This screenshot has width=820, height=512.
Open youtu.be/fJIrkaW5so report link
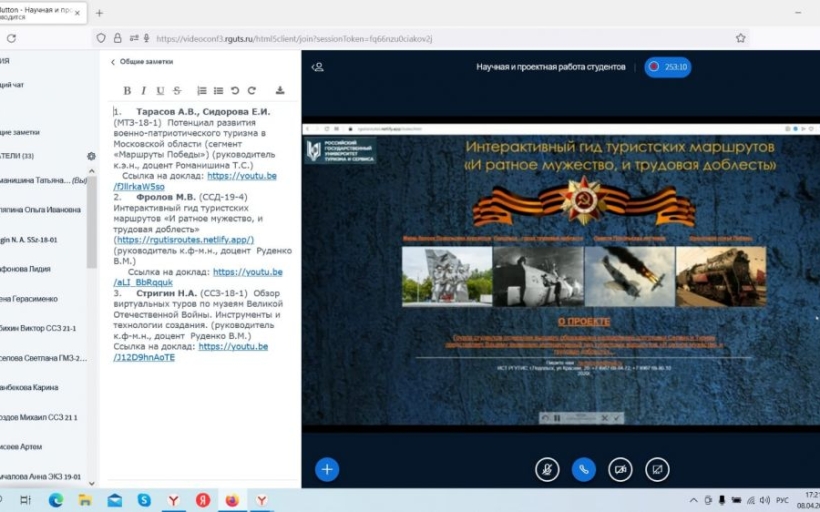(195, 181)
